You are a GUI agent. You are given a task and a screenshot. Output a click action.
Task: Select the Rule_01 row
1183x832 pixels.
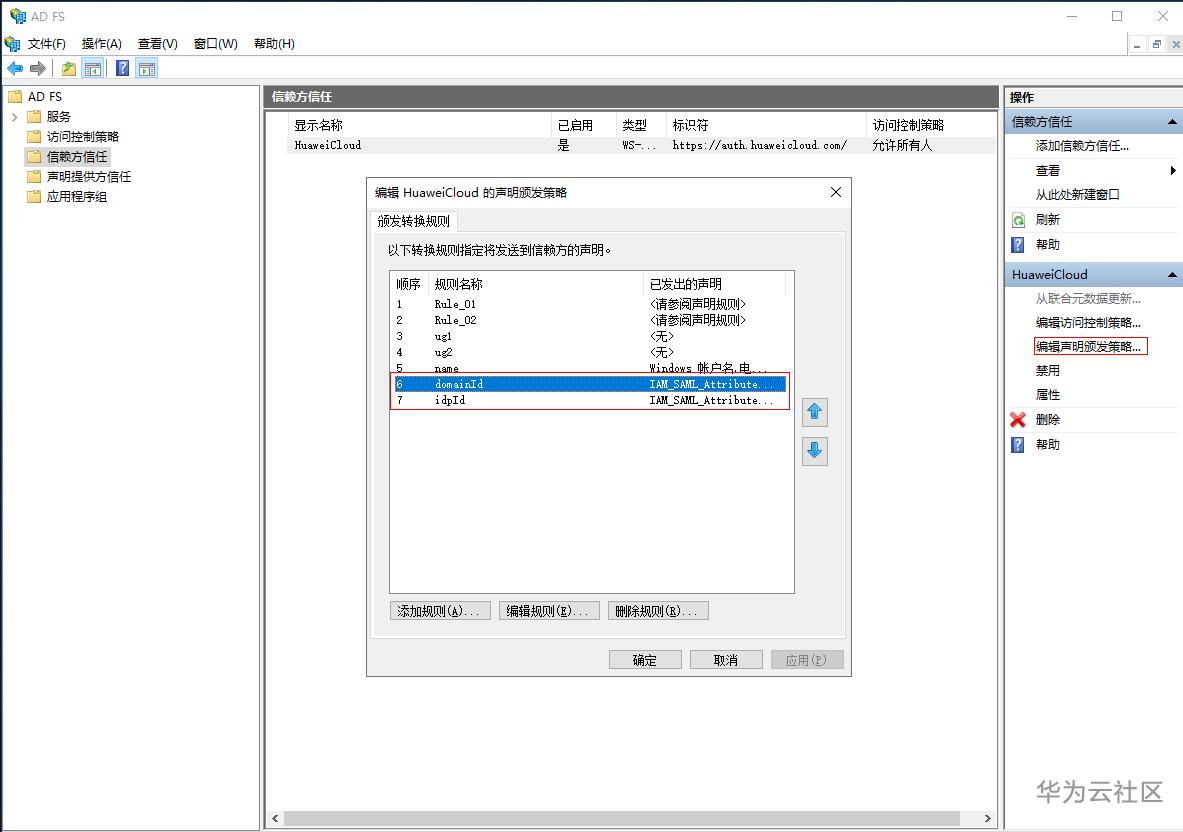click(x=590, y=304)
